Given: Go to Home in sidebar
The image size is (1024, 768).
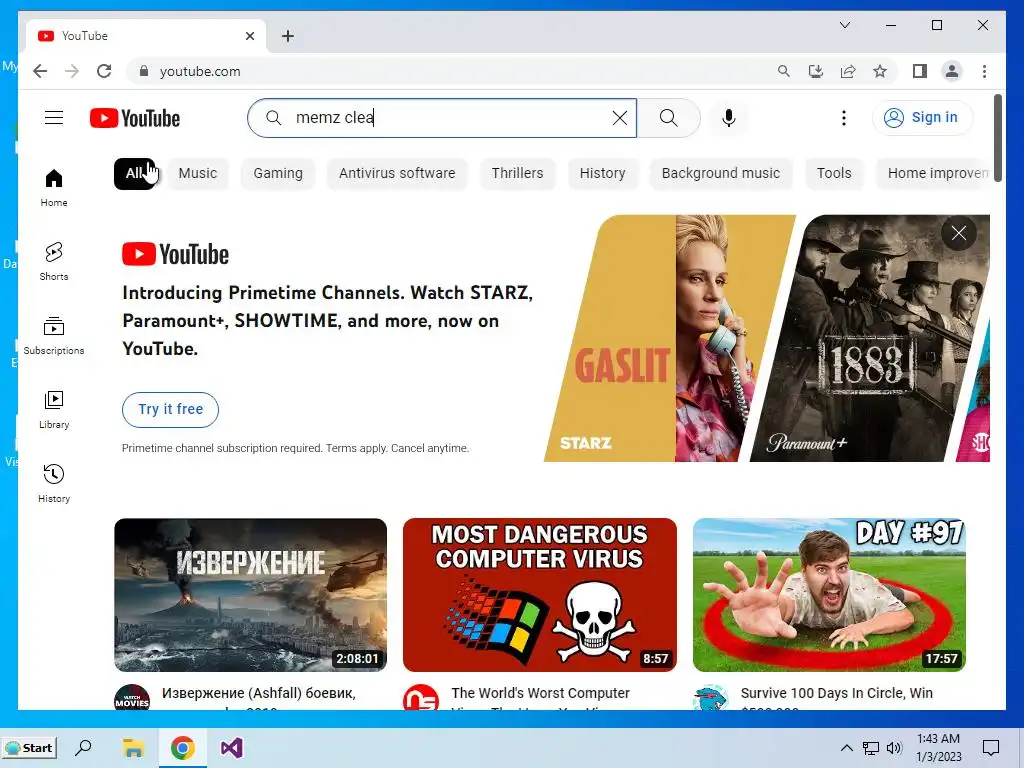Looking at the screenshot, I should (x=54, y=188).
